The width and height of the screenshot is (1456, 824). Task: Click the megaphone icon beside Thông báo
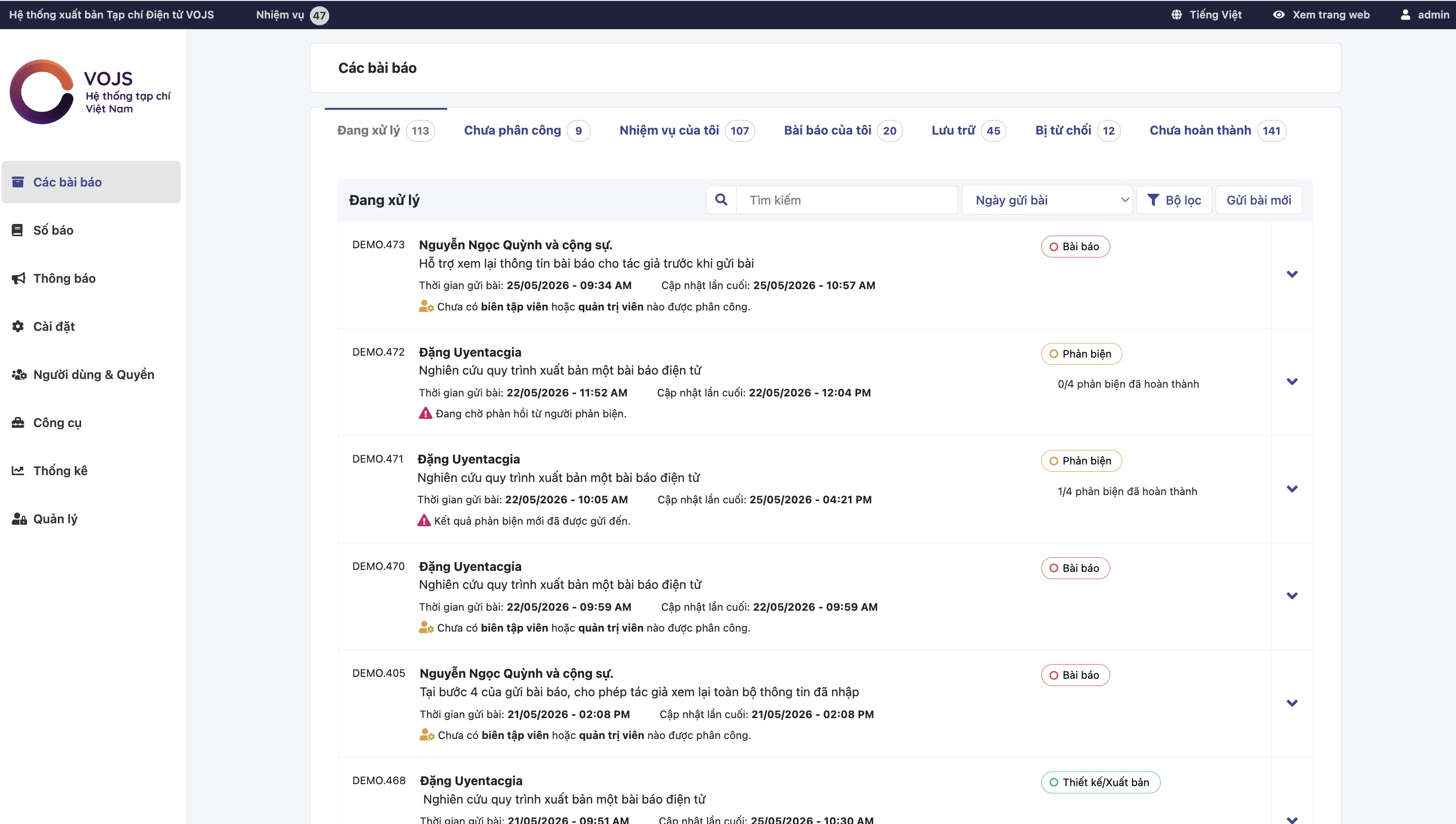point(18,278)
